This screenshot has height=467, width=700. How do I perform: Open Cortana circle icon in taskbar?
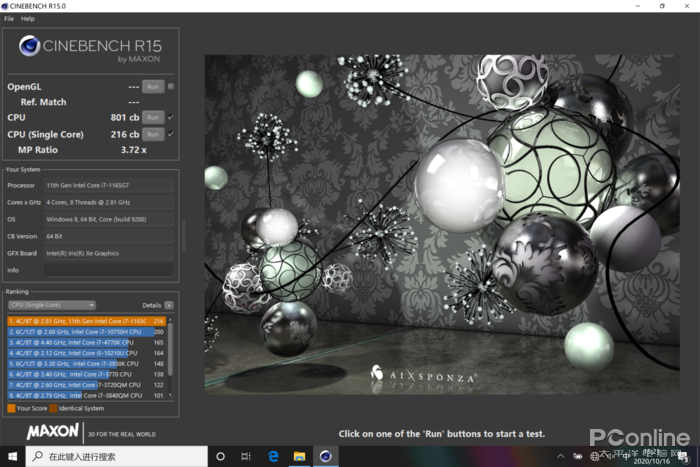click(x=221, y=456)
